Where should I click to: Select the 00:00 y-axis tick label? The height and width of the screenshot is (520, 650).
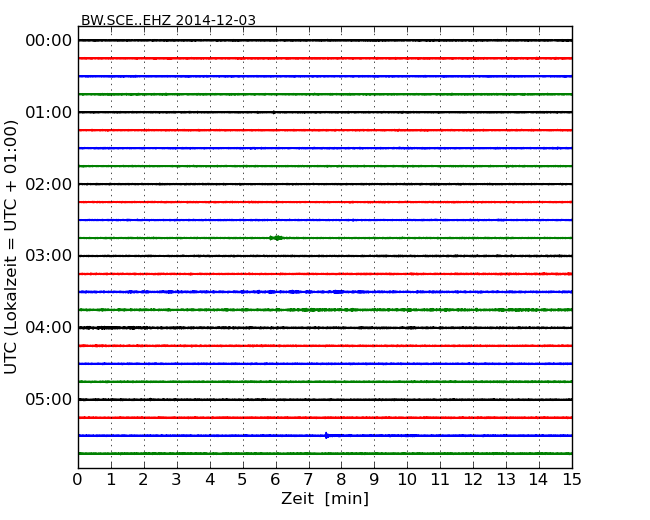pyautogui.click(x=48, y=40)
